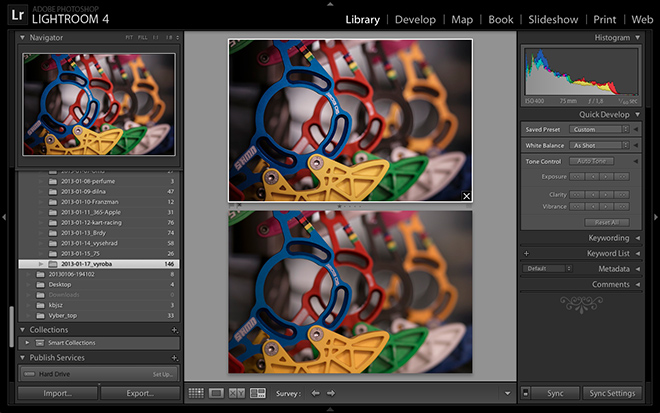This screenshot has width=660, height=413.
Task: Expand the Comments panel
Action: point(638,285)
